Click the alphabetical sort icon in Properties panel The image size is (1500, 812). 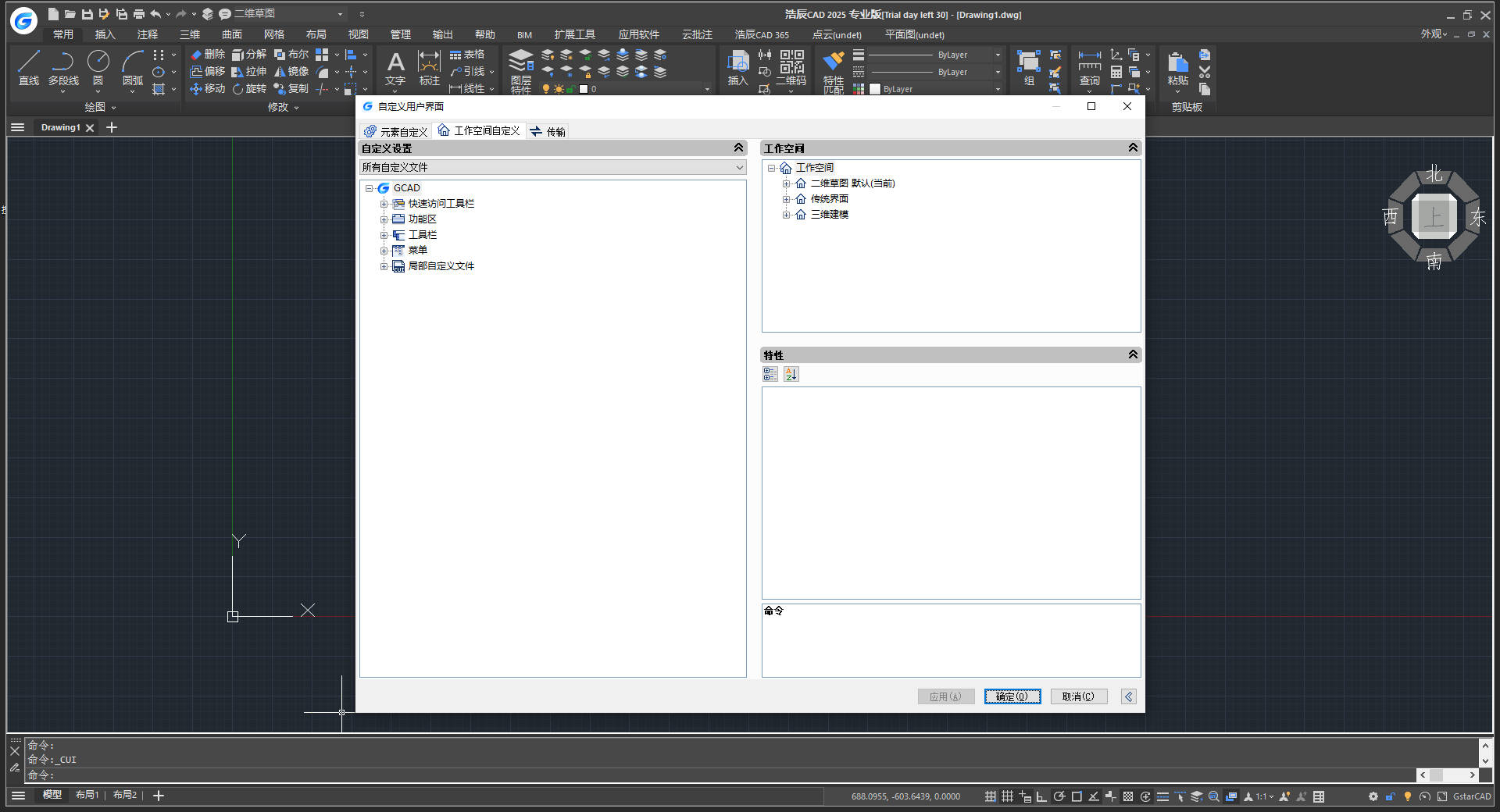click(791, 375)
